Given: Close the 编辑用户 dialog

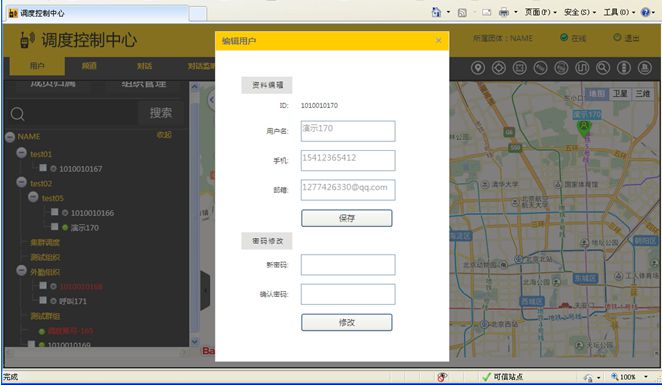Looking at the screenshot, I should point(438,41).
